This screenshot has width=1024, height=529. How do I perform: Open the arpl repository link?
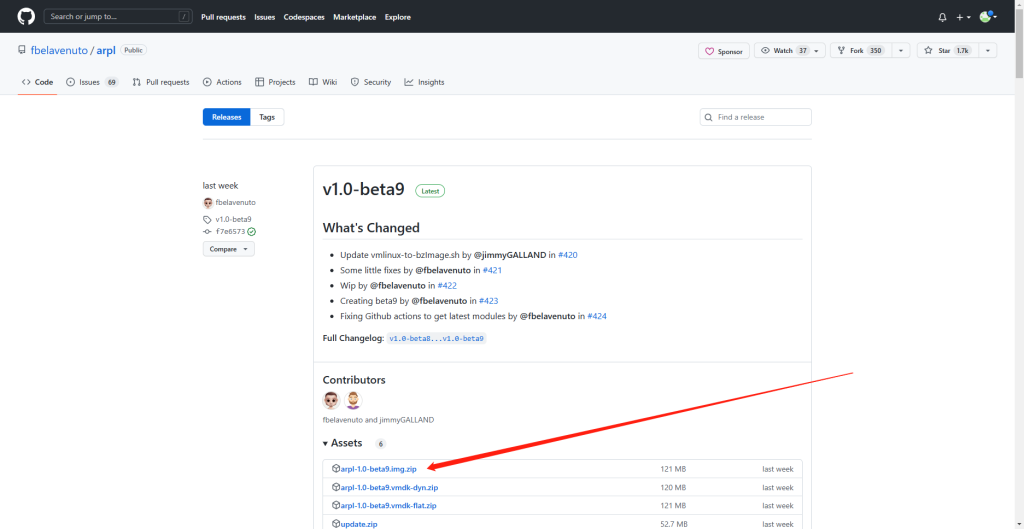(x=106, y=50)
